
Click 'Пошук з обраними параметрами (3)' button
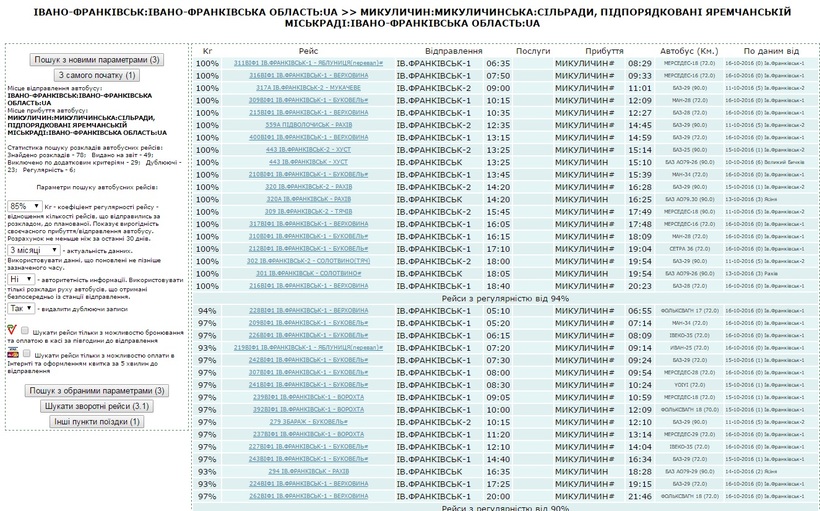click(x=97, y=391)
